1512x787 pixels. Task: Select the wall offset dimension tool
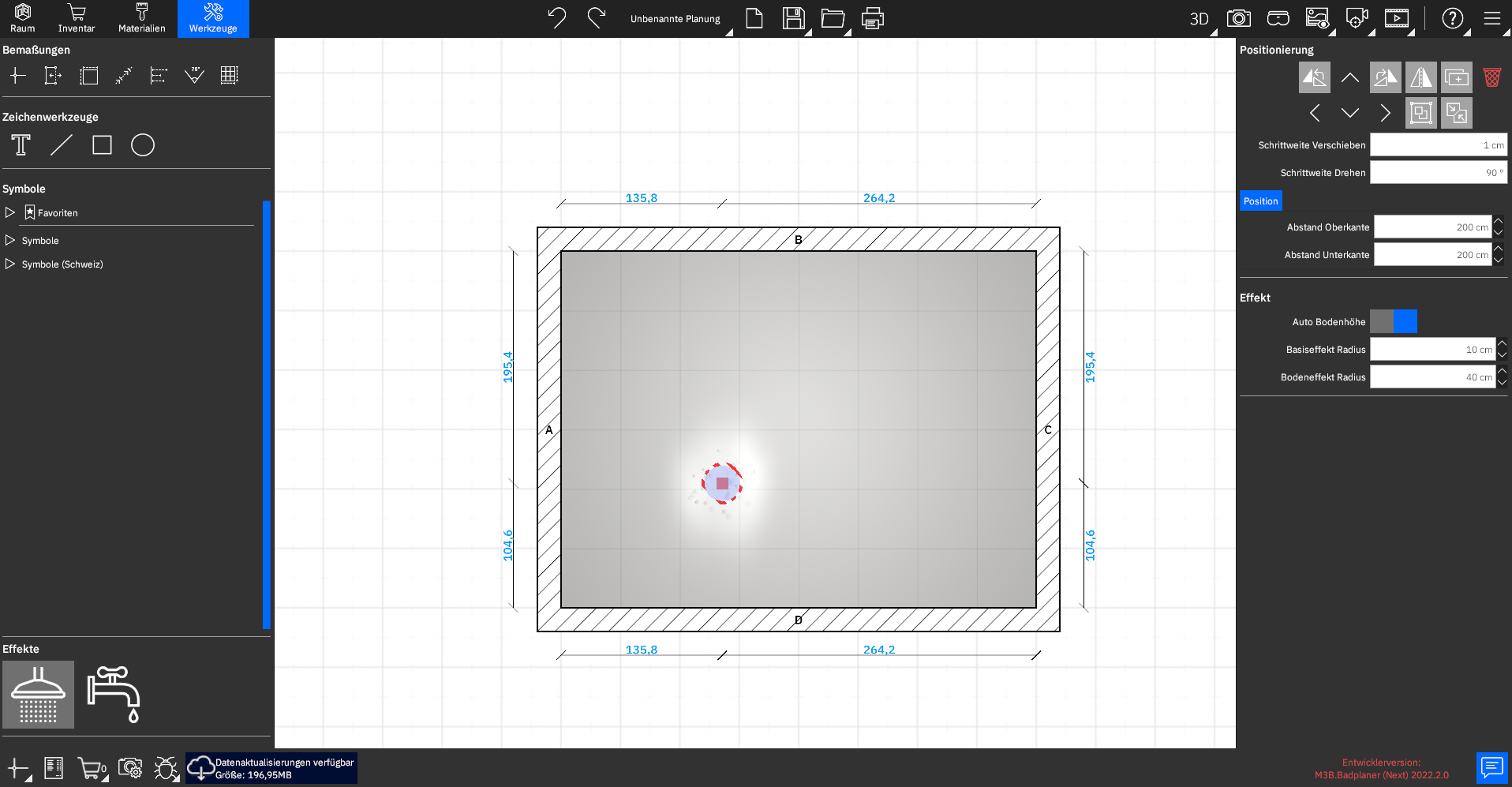coord(53,75)
